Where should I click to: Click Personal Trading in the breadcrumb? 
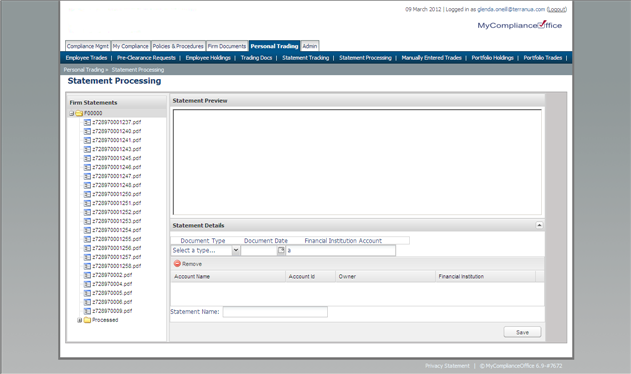(x=83, y=70)
